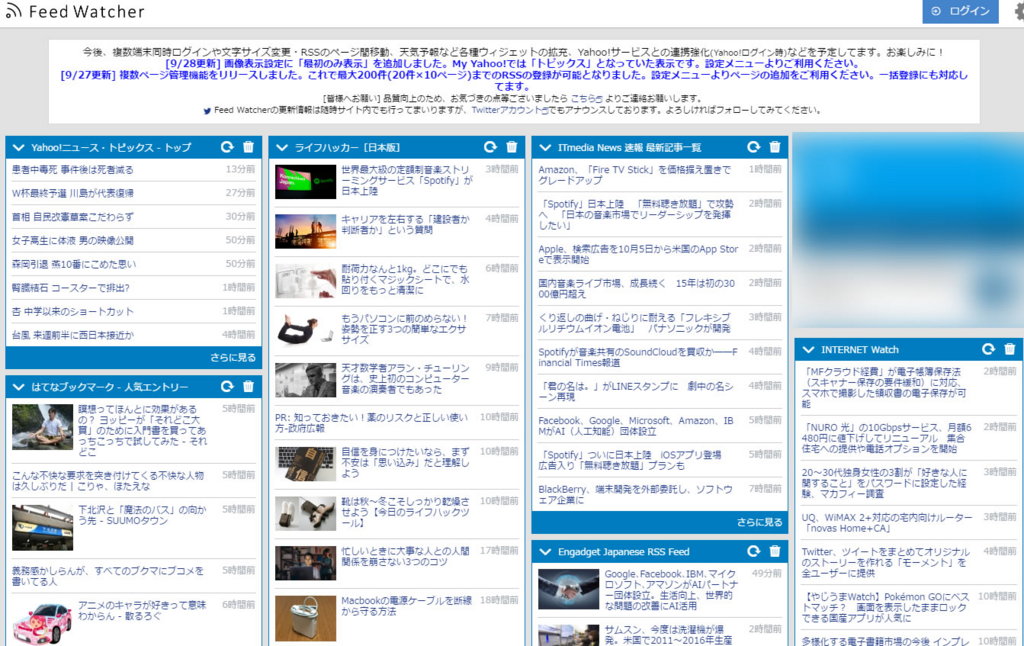This screenshot has height=646, width=1024.
Task: Open headline 台風 来週前半に西日本接近か
Action: 72,335
